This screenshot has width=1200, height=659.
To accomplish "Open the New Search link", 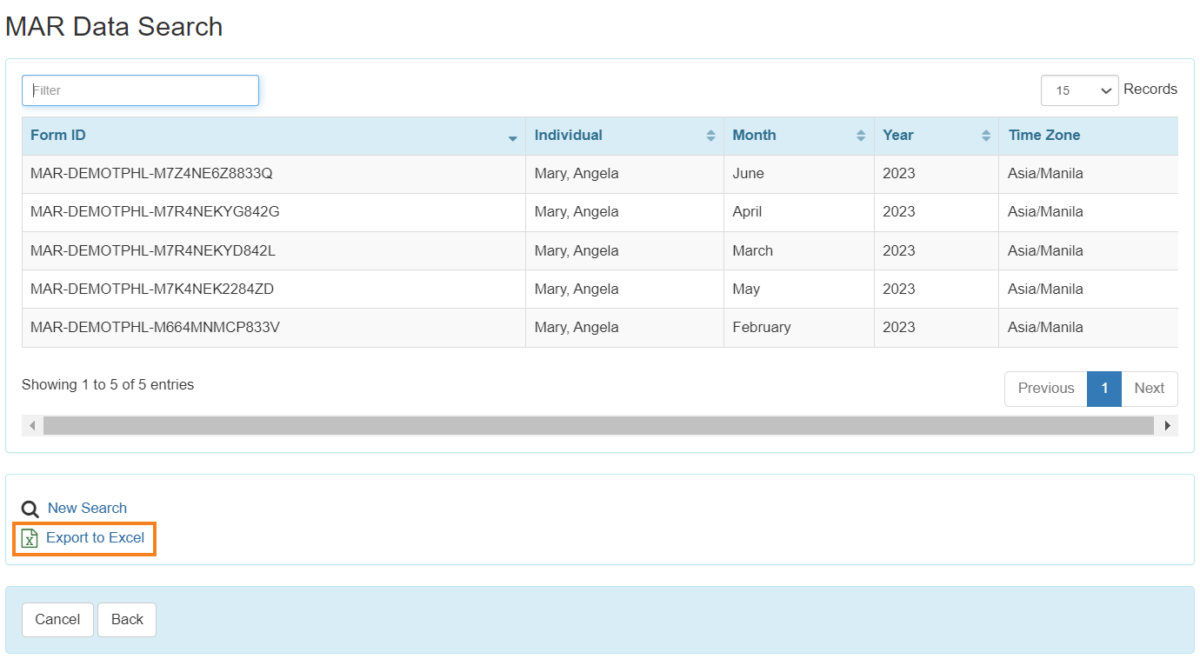I will (x=87, y=508).
